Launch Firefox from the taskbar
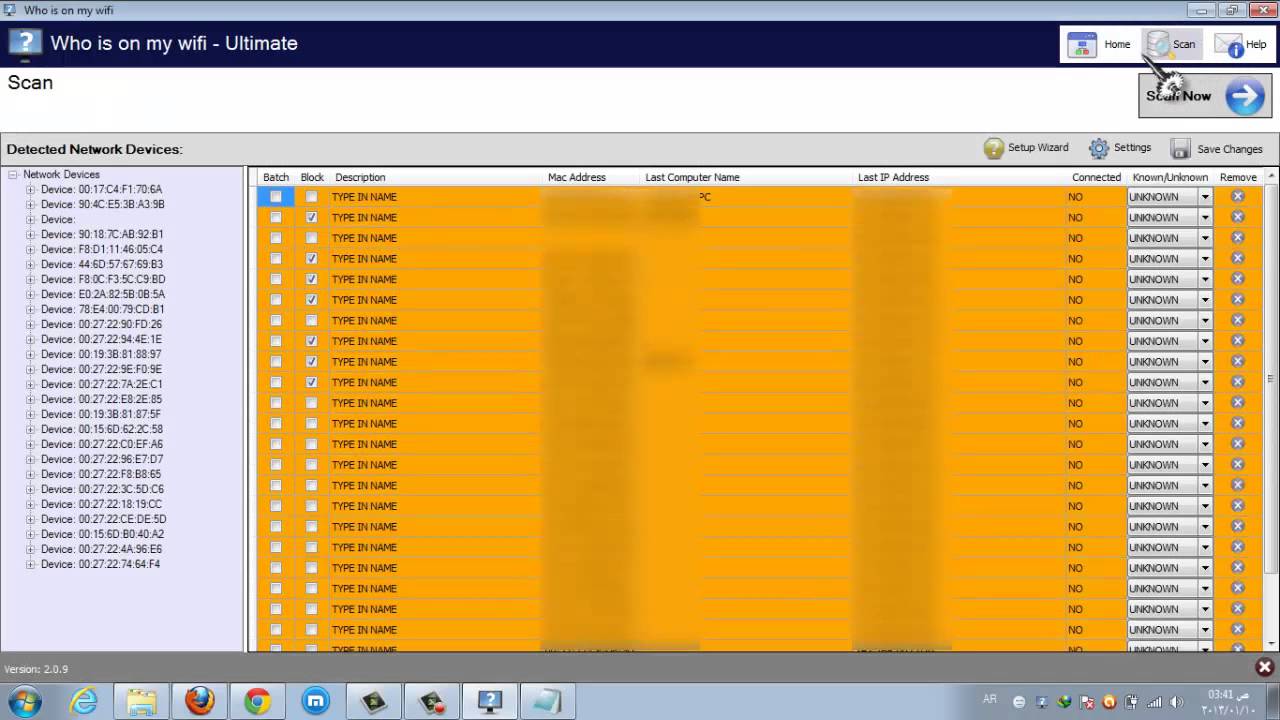Image resolution: width=1280 pixels, height=720 pixels. coord(200,702)
